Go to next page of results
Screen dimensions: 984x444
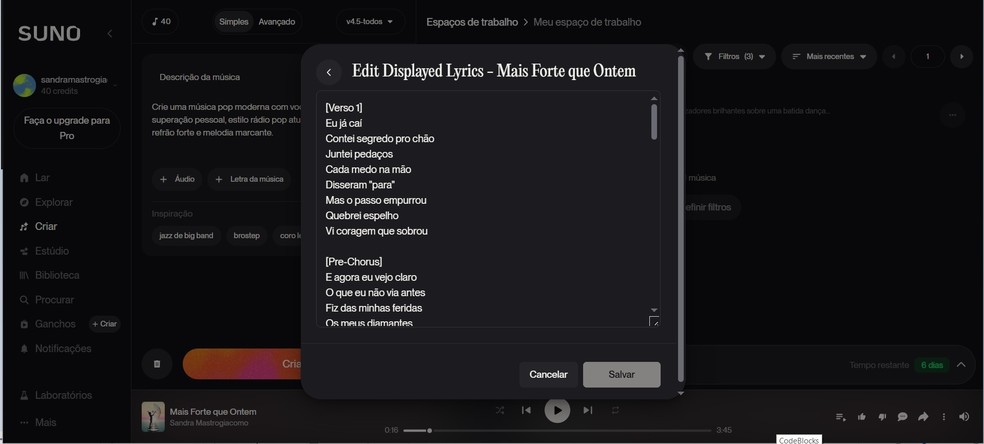pos(961,56)
